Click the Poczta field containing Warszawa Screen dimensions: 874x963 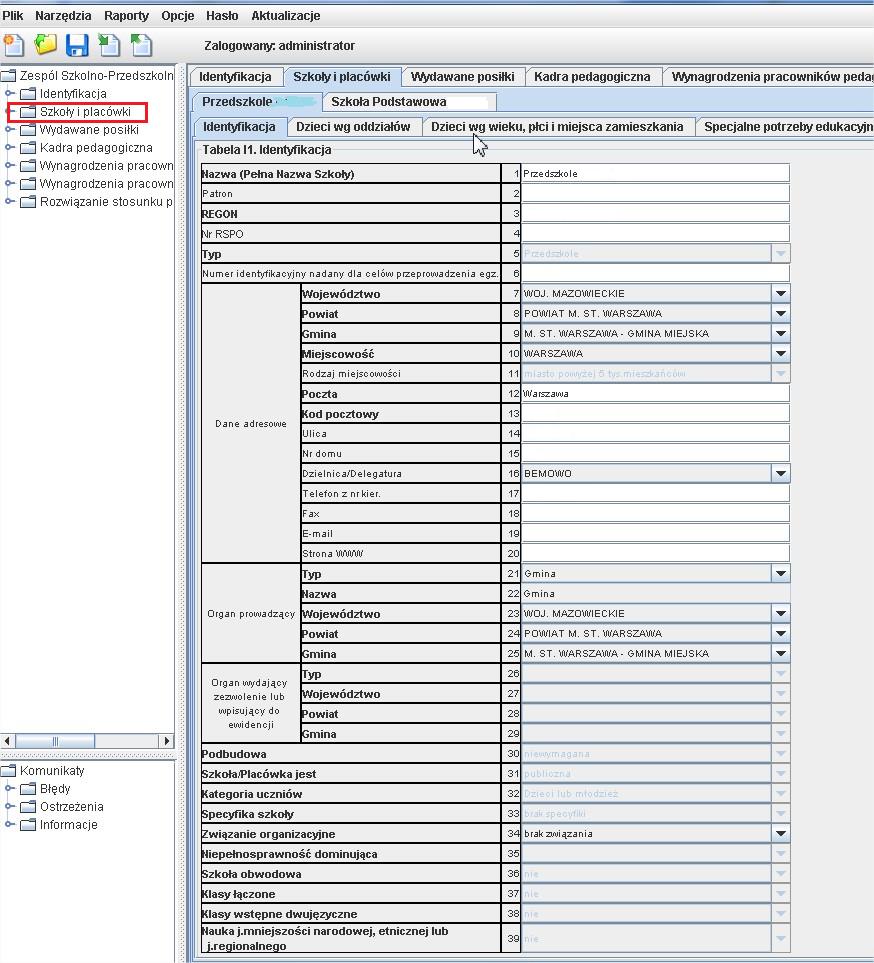[x=655, y=394]
